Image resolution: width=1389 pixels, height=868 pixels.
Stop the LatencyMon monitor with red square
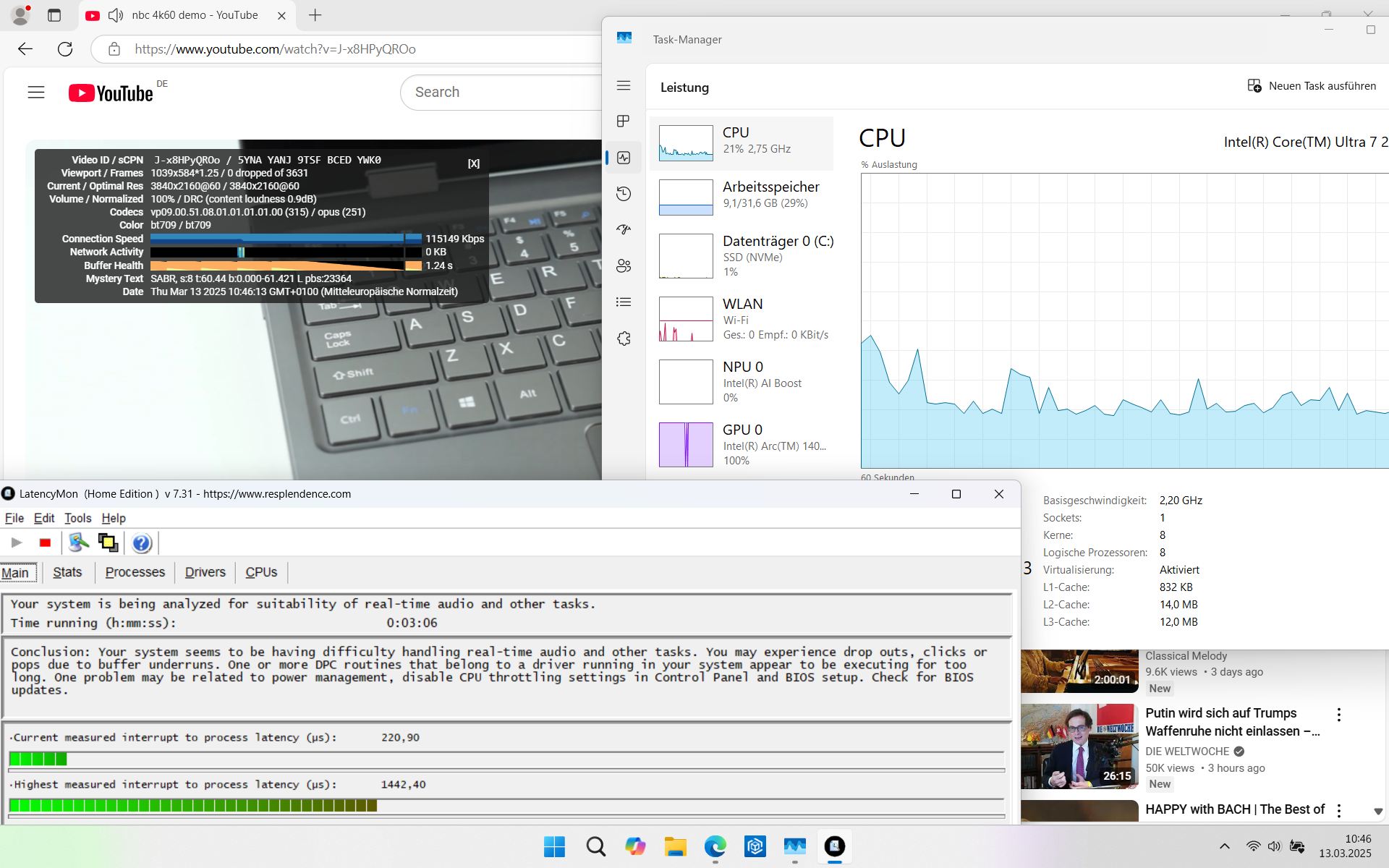pyautogui.click(x=45, y=542)
